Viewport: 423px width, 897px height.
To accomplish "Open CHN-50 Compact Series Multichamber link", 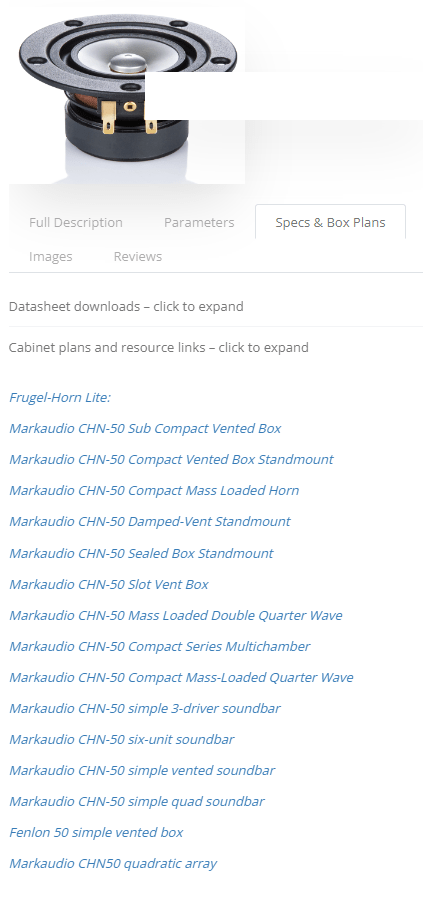I will [160, 646].
